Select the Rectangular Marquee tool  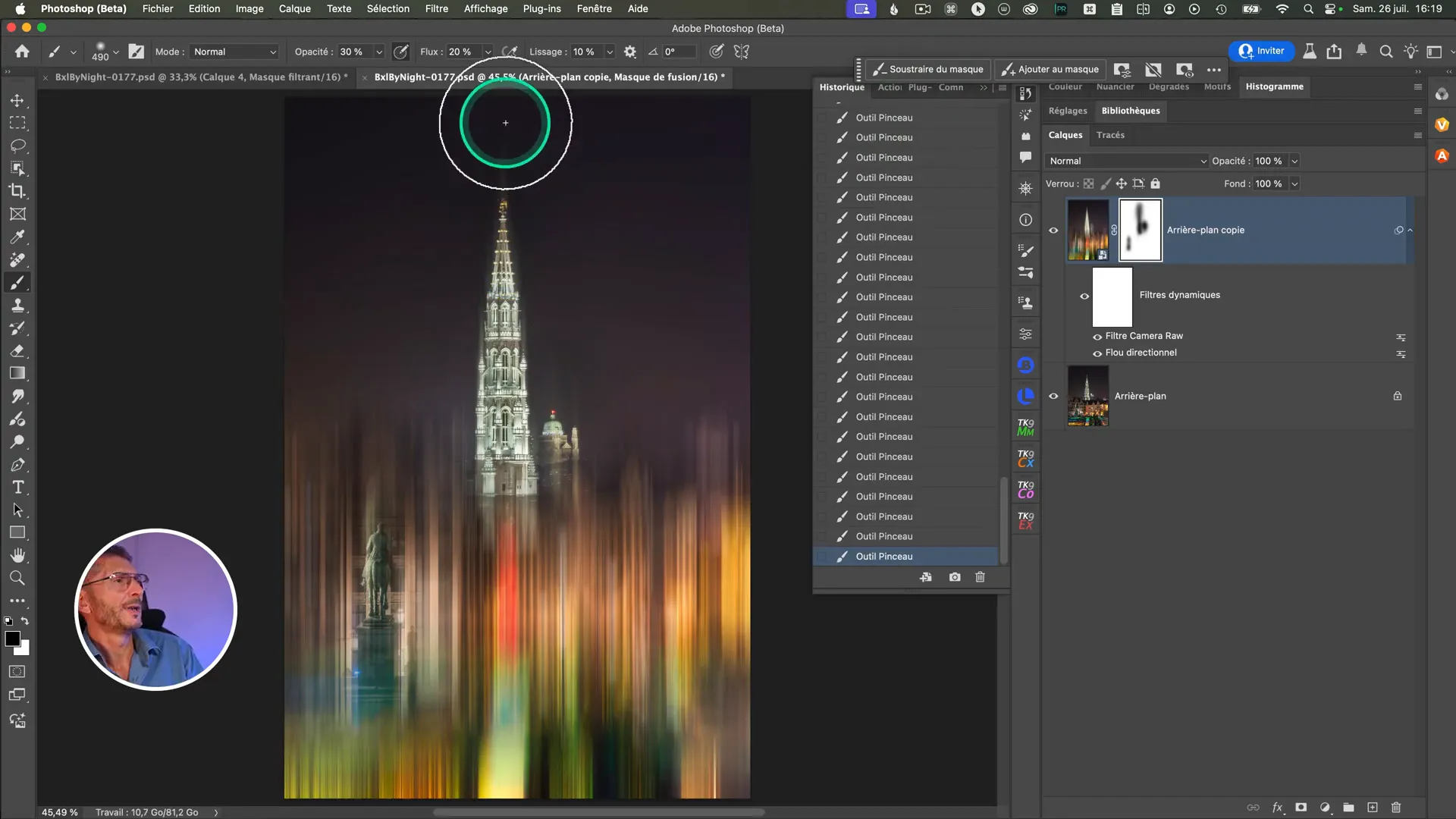tap(17, 123)
